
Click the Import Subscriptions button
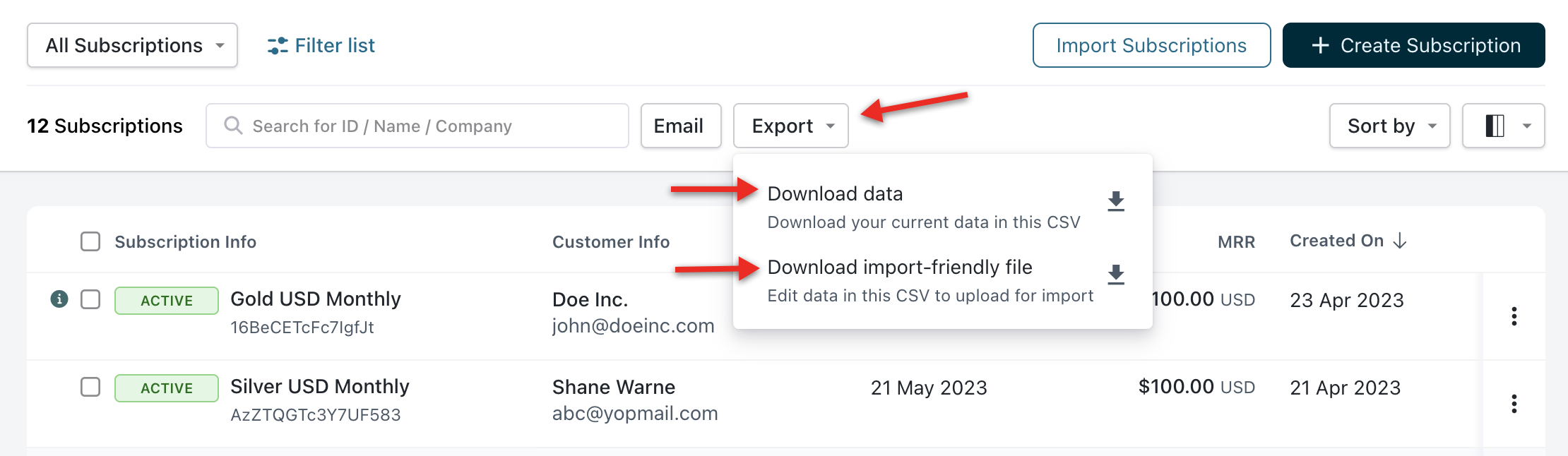(1151, 46)
